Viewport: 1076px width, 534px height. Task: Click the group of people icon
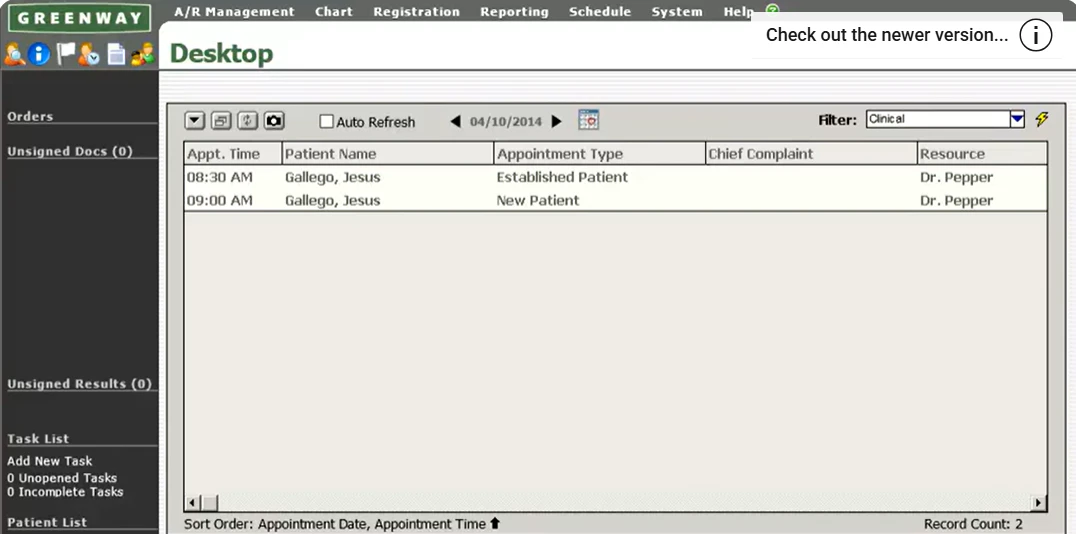point(143,54)
